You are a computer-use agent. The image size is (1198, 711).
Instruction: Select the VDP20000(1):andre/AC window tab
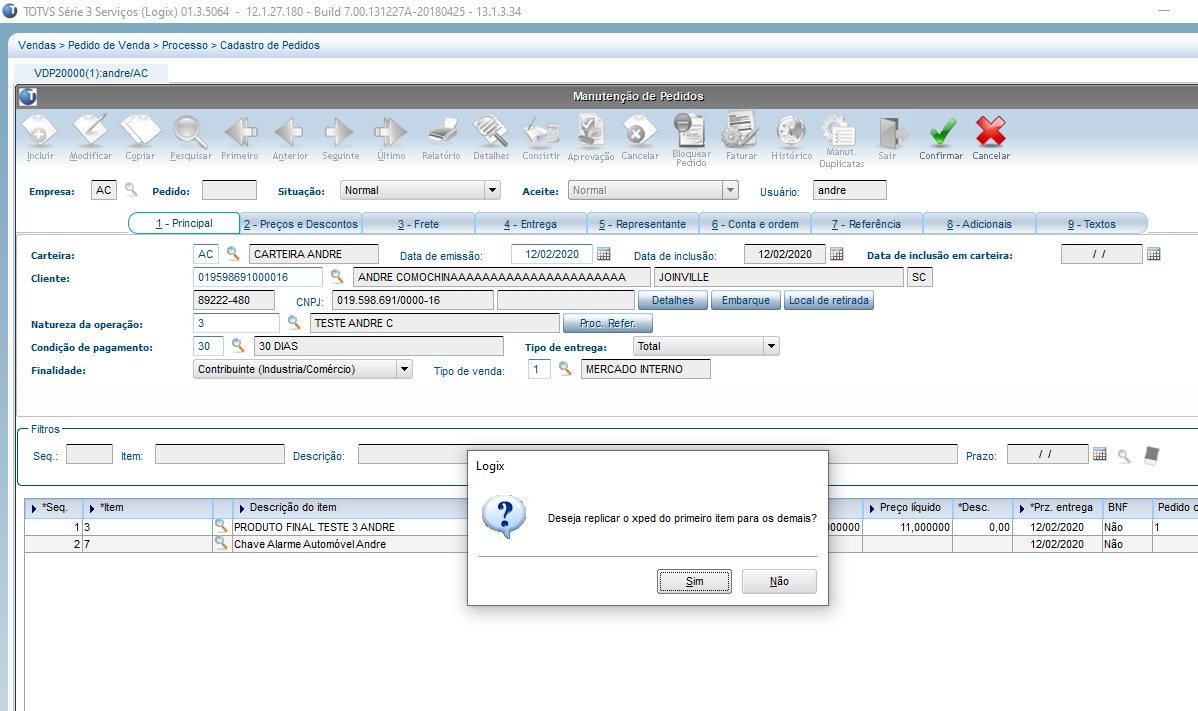point(91,73)
